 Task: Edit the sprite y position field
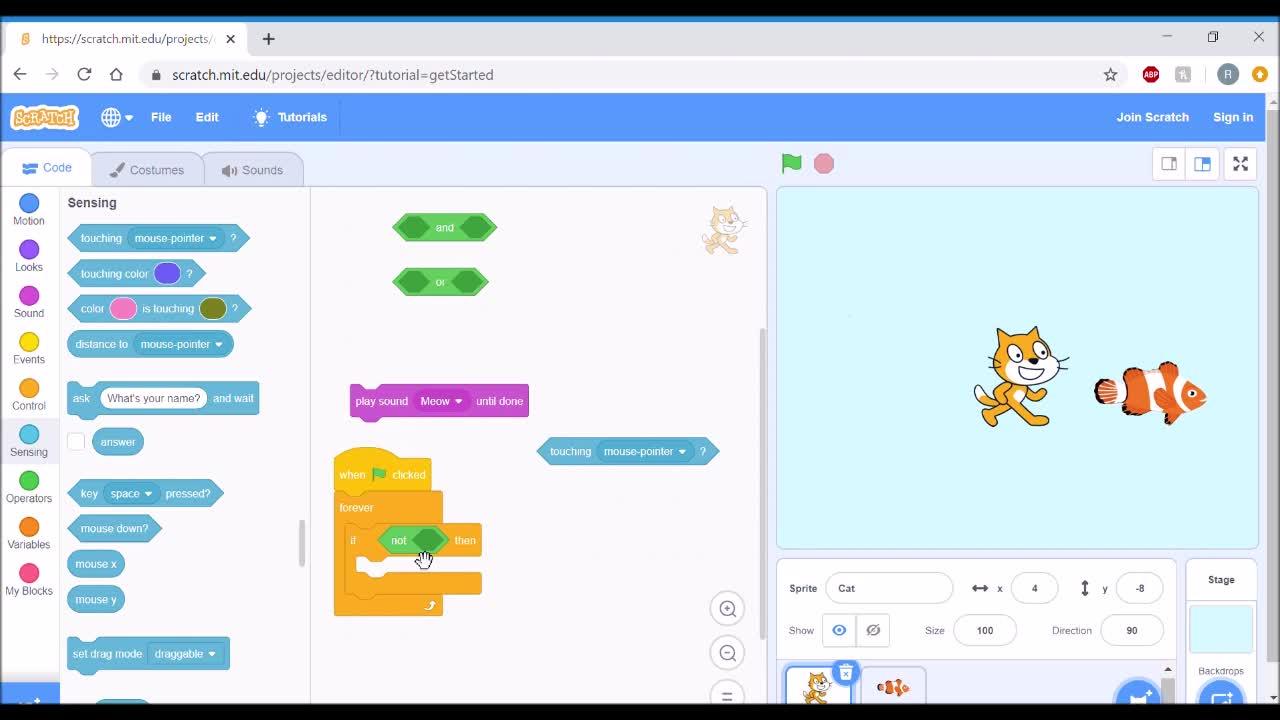pyautogui.click(x=1140, y=588)
